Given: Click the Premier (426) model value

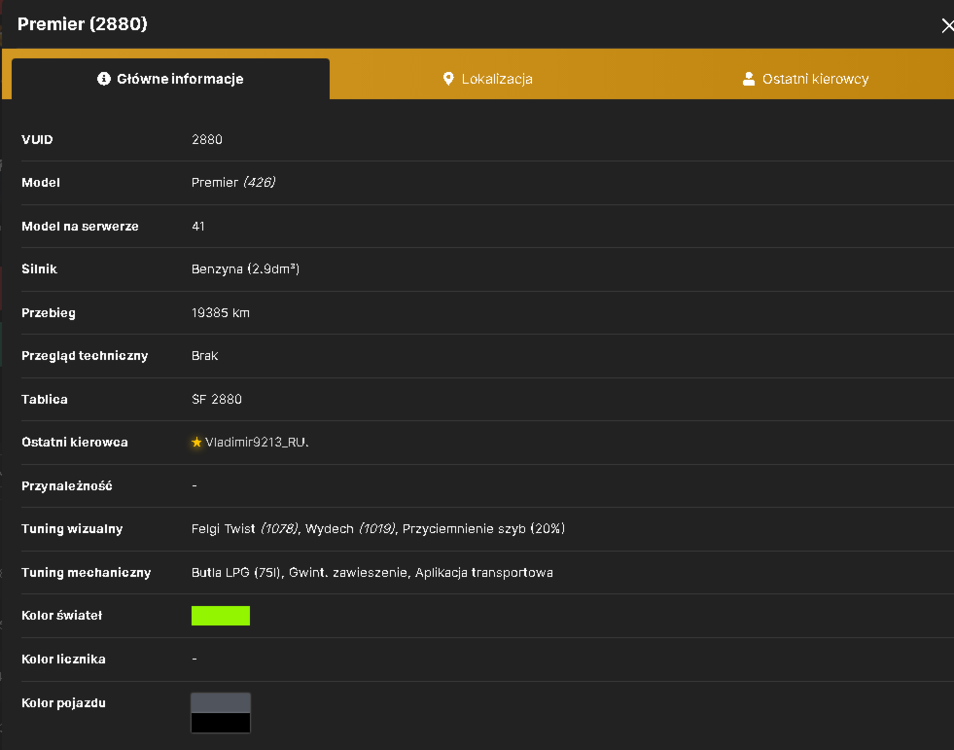Looking at the screenshot, I should (233, 182).
